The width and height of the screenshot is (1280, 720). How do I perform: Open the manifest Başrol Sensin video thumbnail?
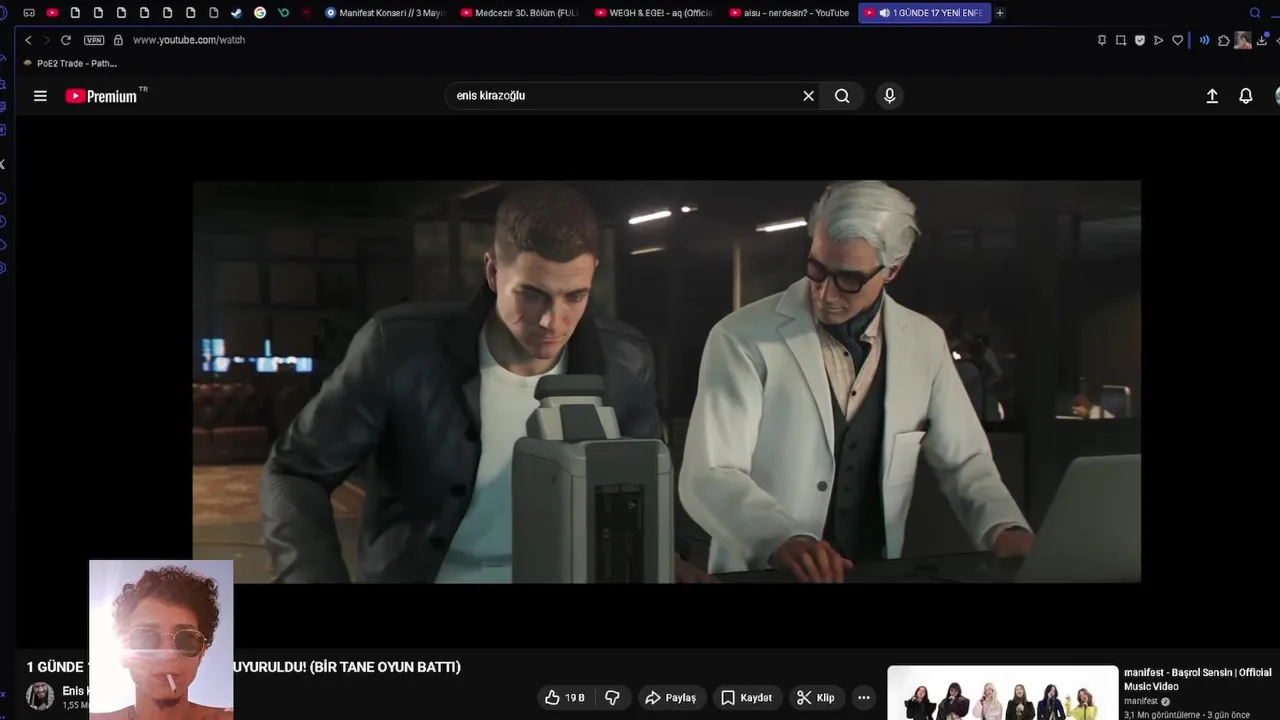pos(1003,693)
